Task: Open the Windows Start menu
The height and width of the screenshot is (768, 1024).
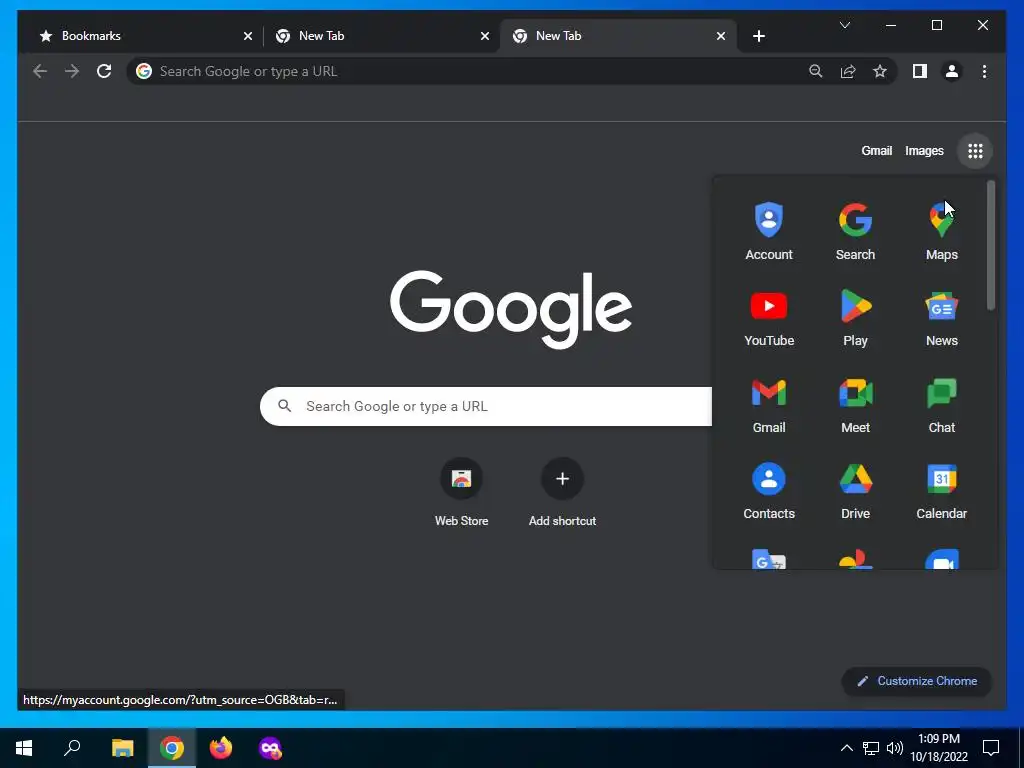Action: pyautogui.click(x=24, y=748)
